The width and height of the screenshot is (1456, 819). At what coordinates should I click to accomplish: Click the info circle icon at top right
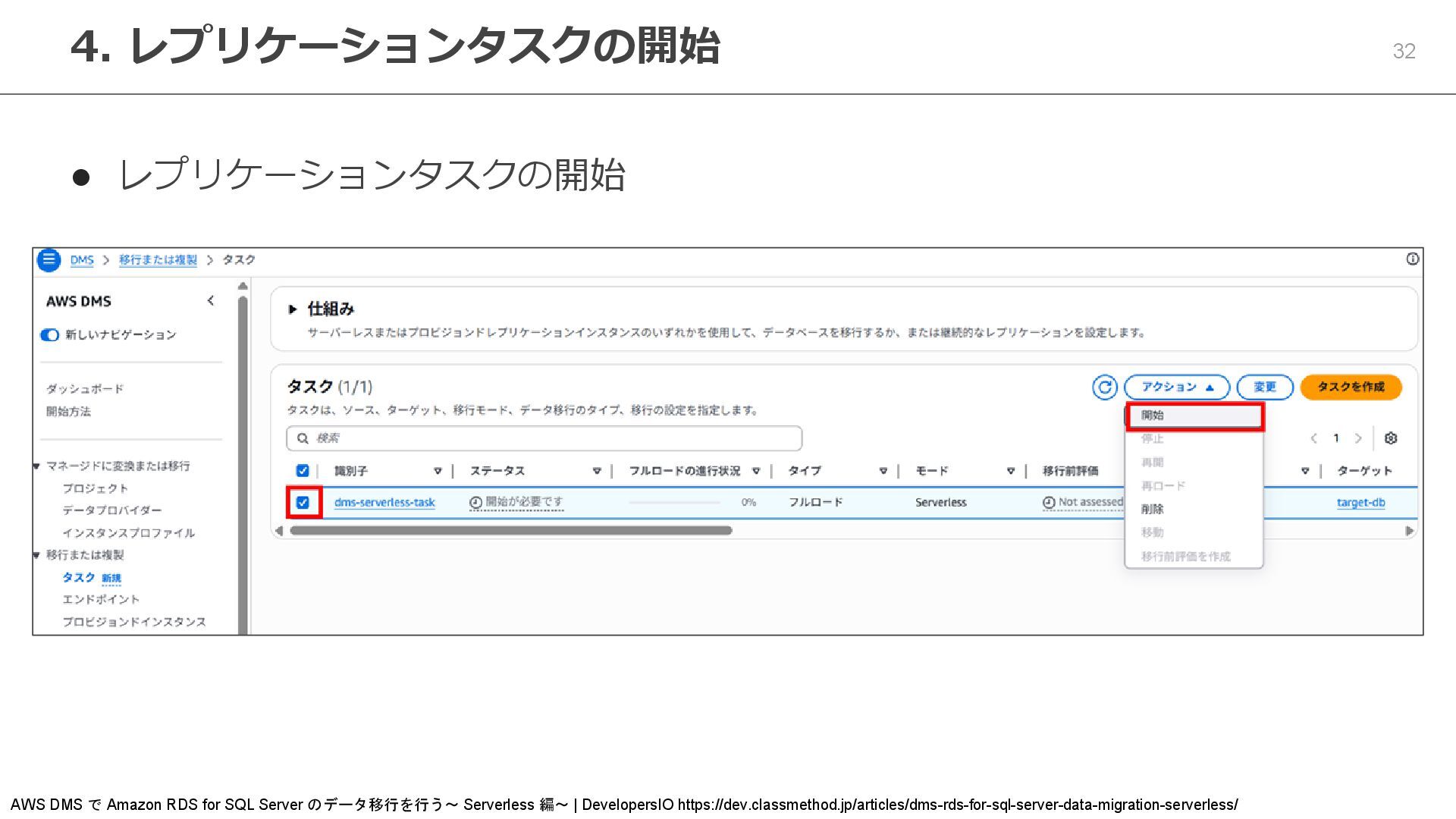coord(1412,259)
